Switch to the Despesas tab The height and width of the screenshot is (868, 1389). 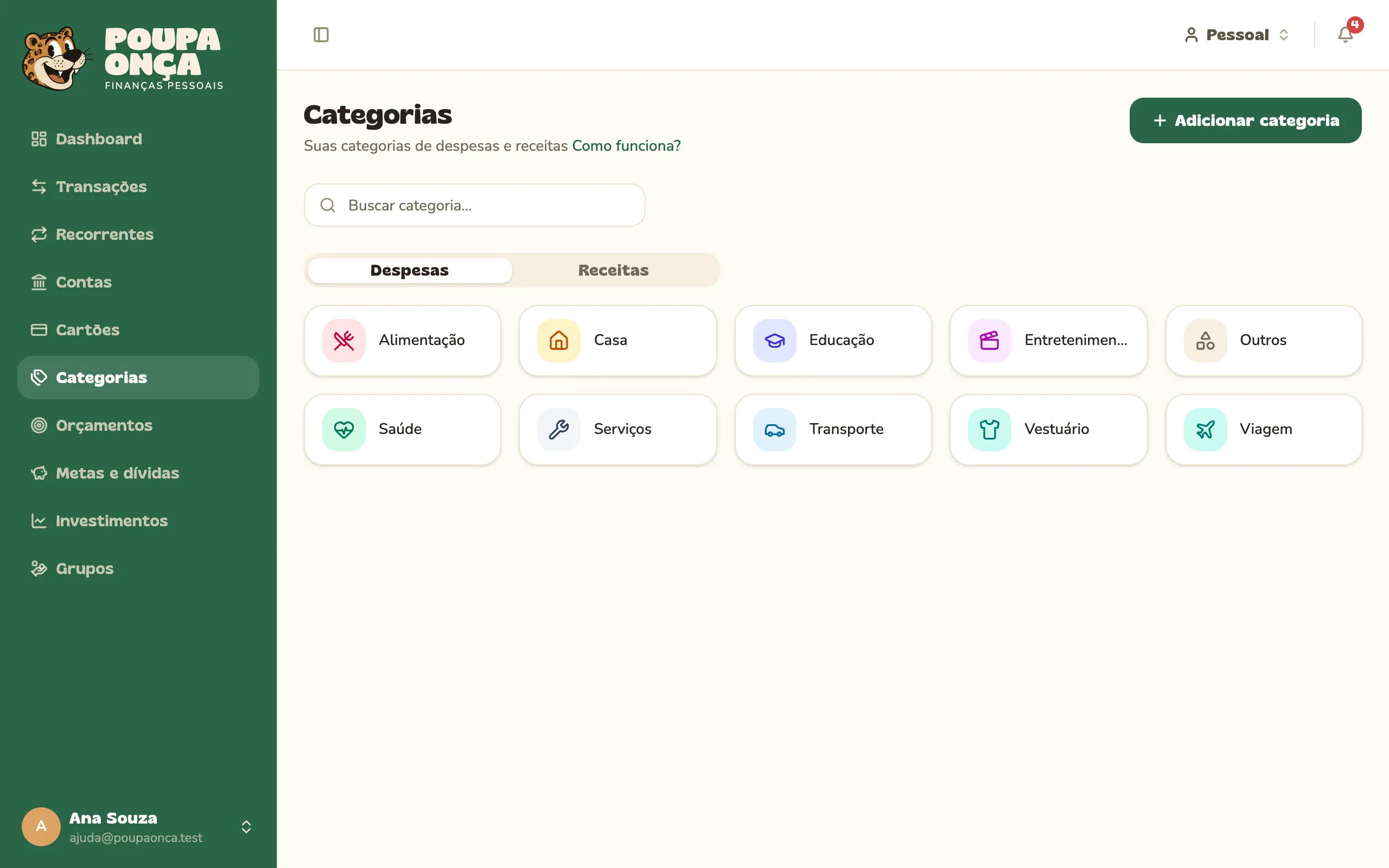(x=409, y=270)
